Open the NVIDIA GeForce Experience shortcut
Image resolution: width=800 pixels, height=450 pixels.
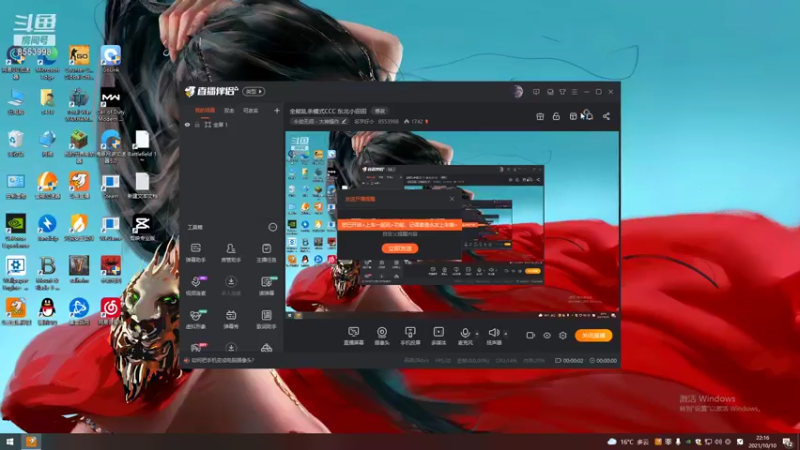pyautogui.click(x=16, y=231)
